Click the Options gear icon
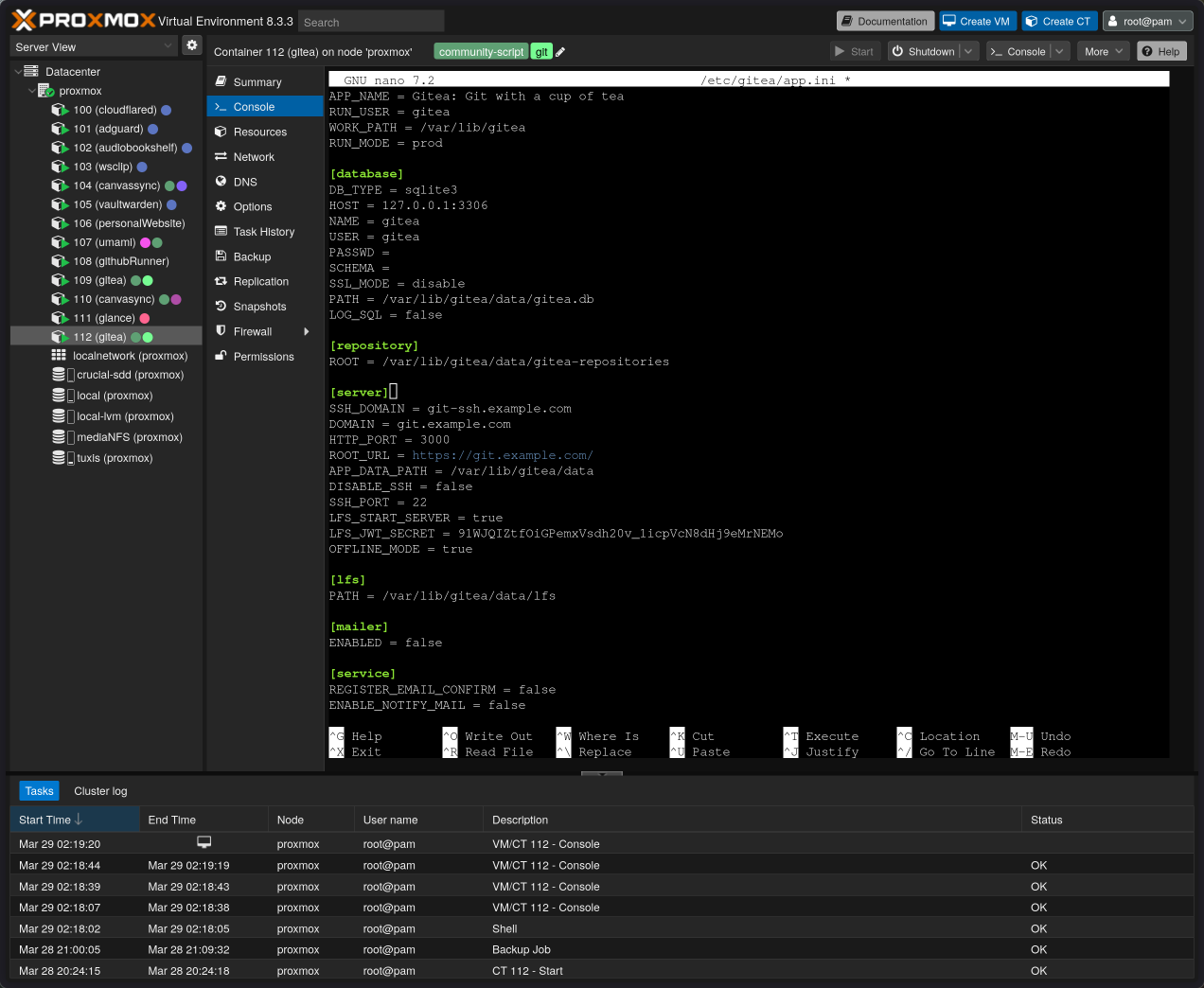The width and height of the screenshot is (1204, 988). (x=221, y=206)
